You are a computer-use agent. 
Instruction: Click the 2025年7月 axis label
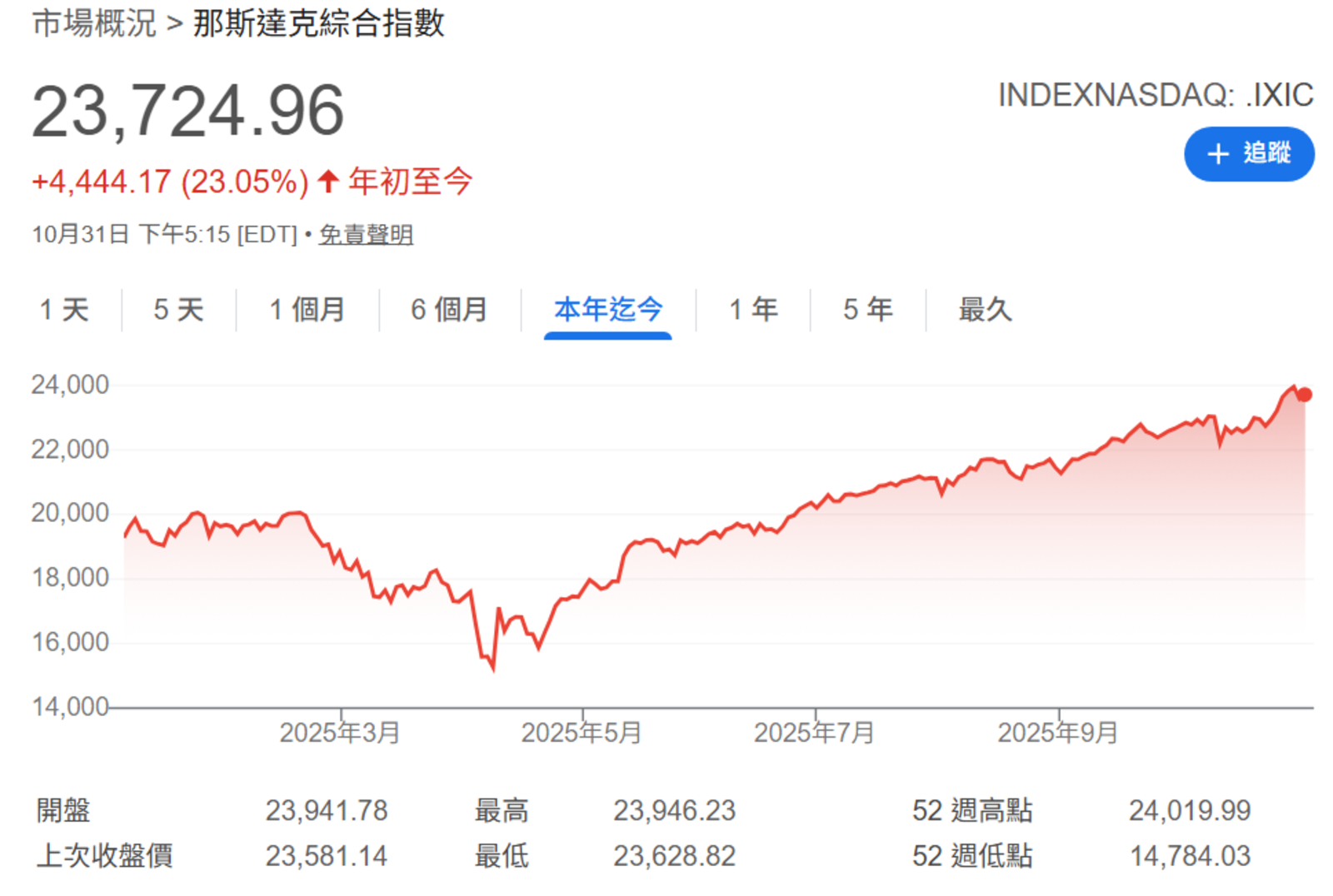(814, 733)
